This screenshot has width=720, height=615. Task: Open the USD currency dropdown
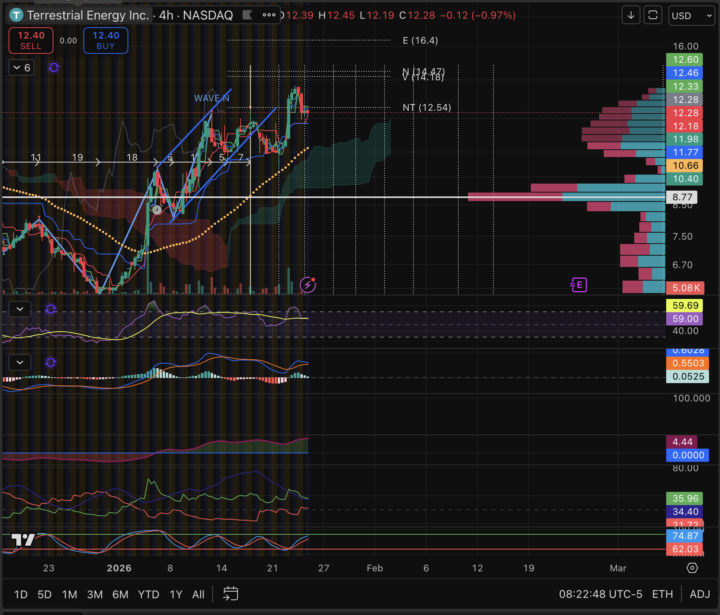pos(691,16)
